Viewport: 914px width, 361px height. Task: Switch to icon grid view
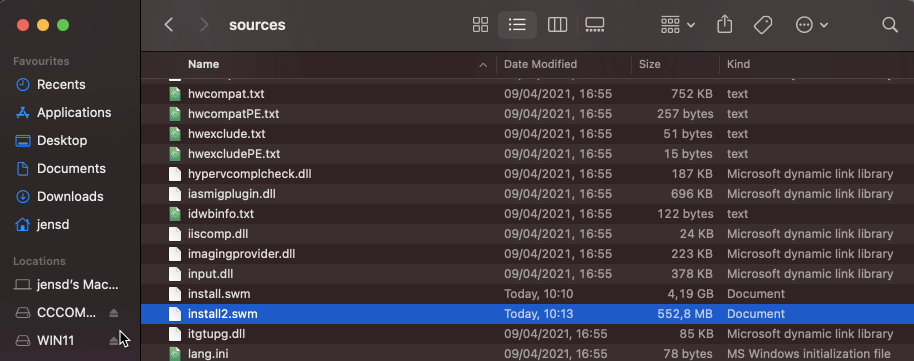(x=480, y=24)
